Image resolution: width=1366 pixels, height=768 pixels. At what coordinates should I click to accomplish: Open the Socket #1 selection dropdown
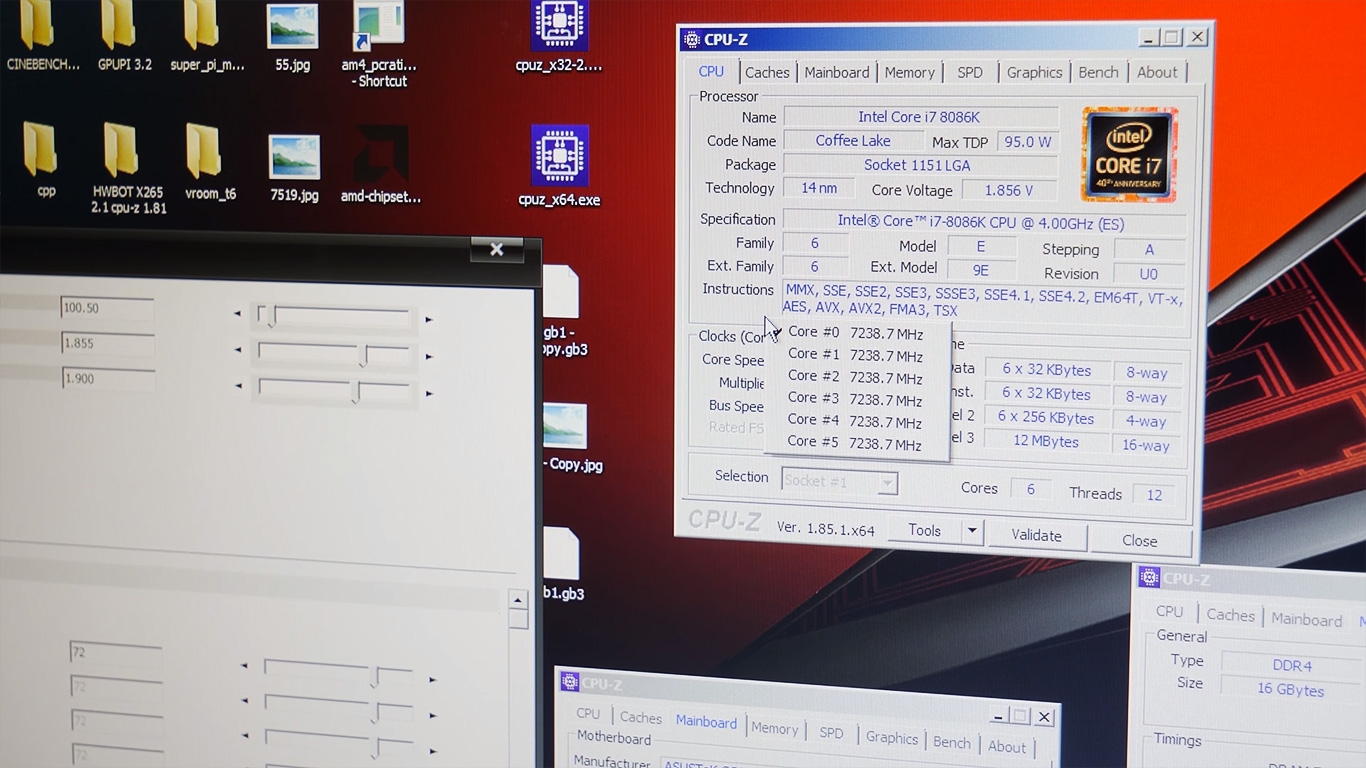tap(839, 481)
